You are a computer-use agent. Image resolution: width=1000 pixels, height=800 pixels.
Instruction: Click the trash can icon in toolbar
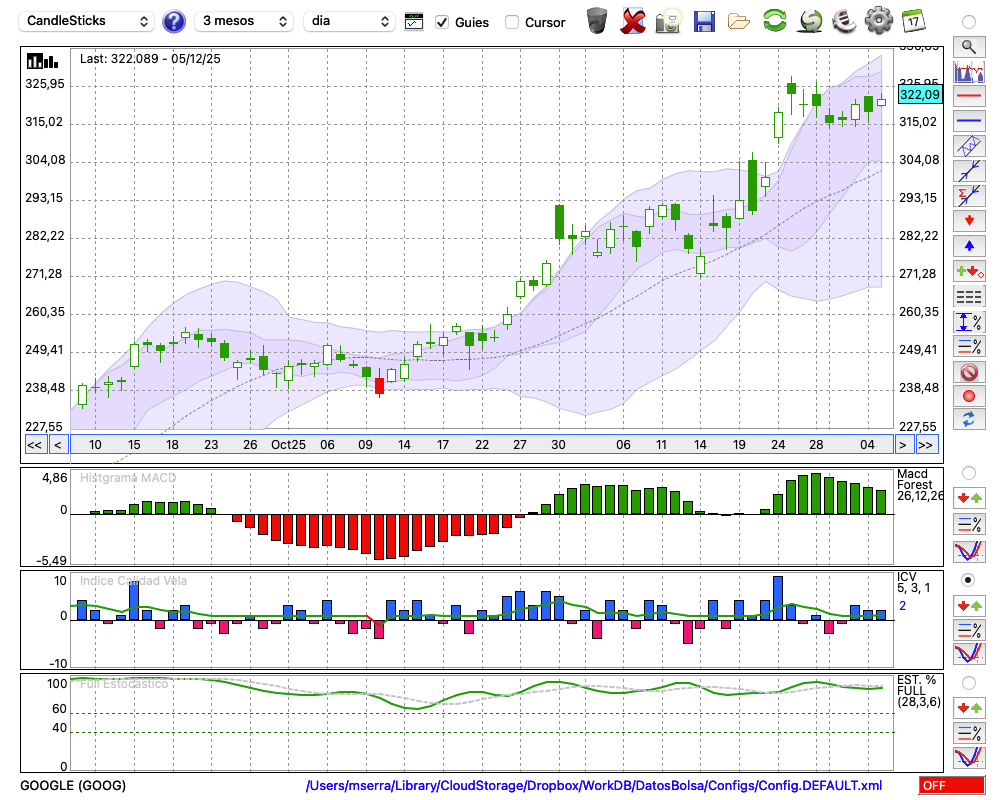597,21
